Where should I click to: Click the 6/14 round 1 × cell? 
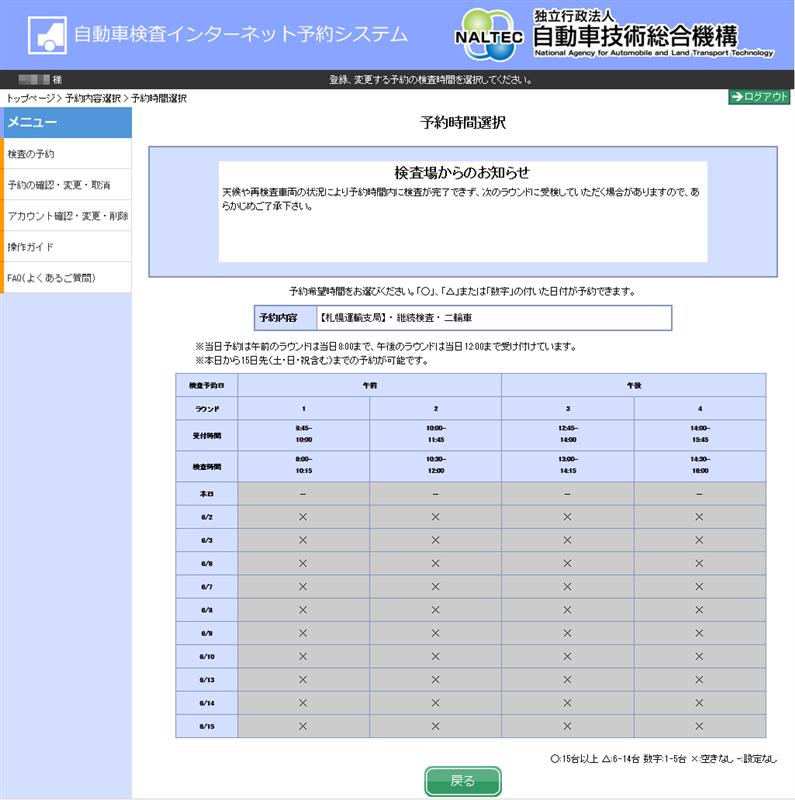(304, 703)
